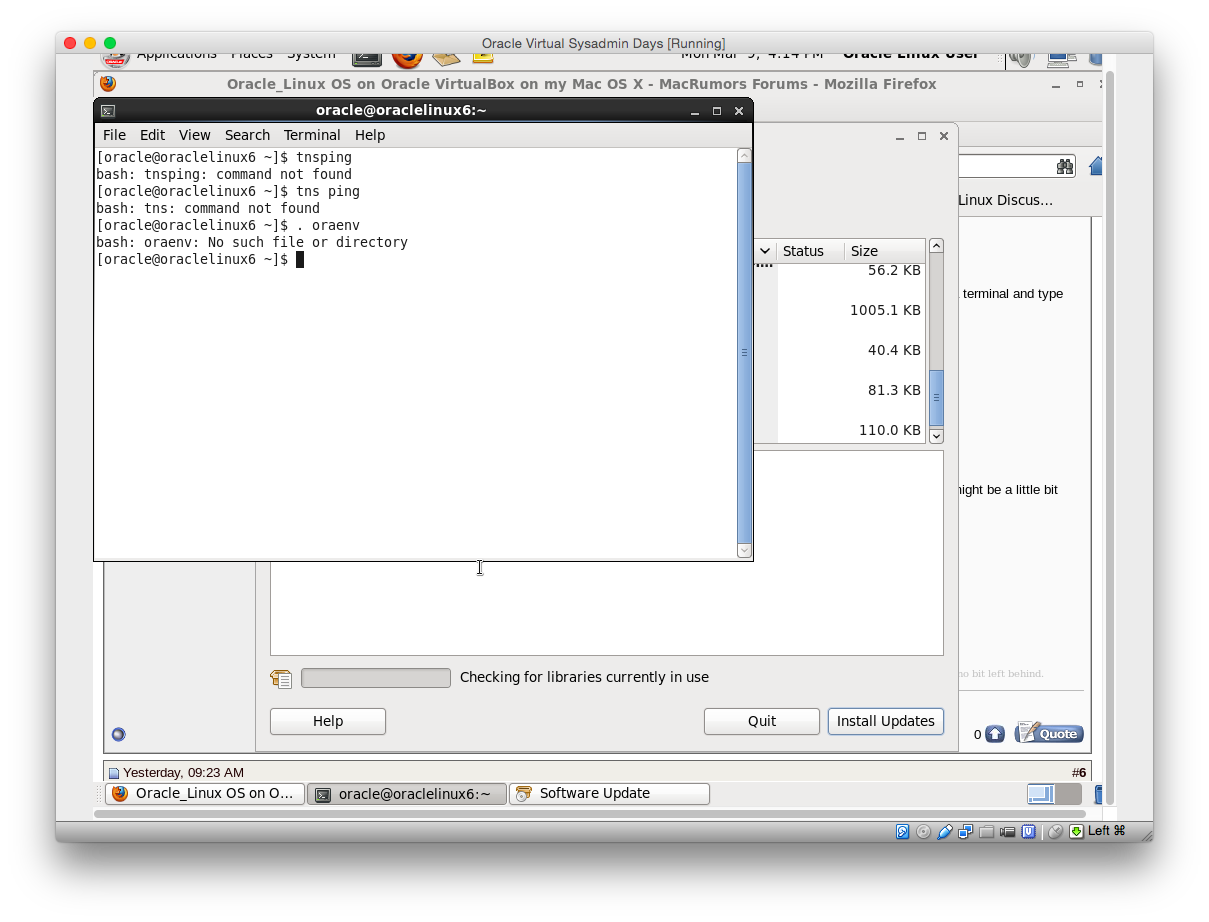Open the Search menu in the terminal

pyautogui.click(x=247, y=135)
